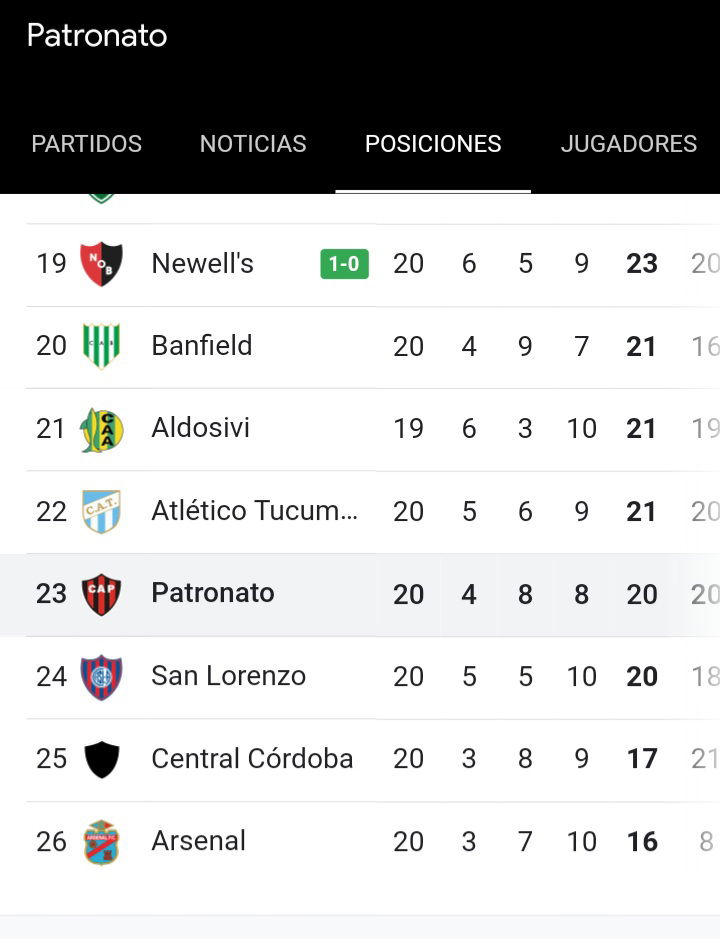Open the San Lorenzo team link
720x939 pixels.
coord(229,676)
